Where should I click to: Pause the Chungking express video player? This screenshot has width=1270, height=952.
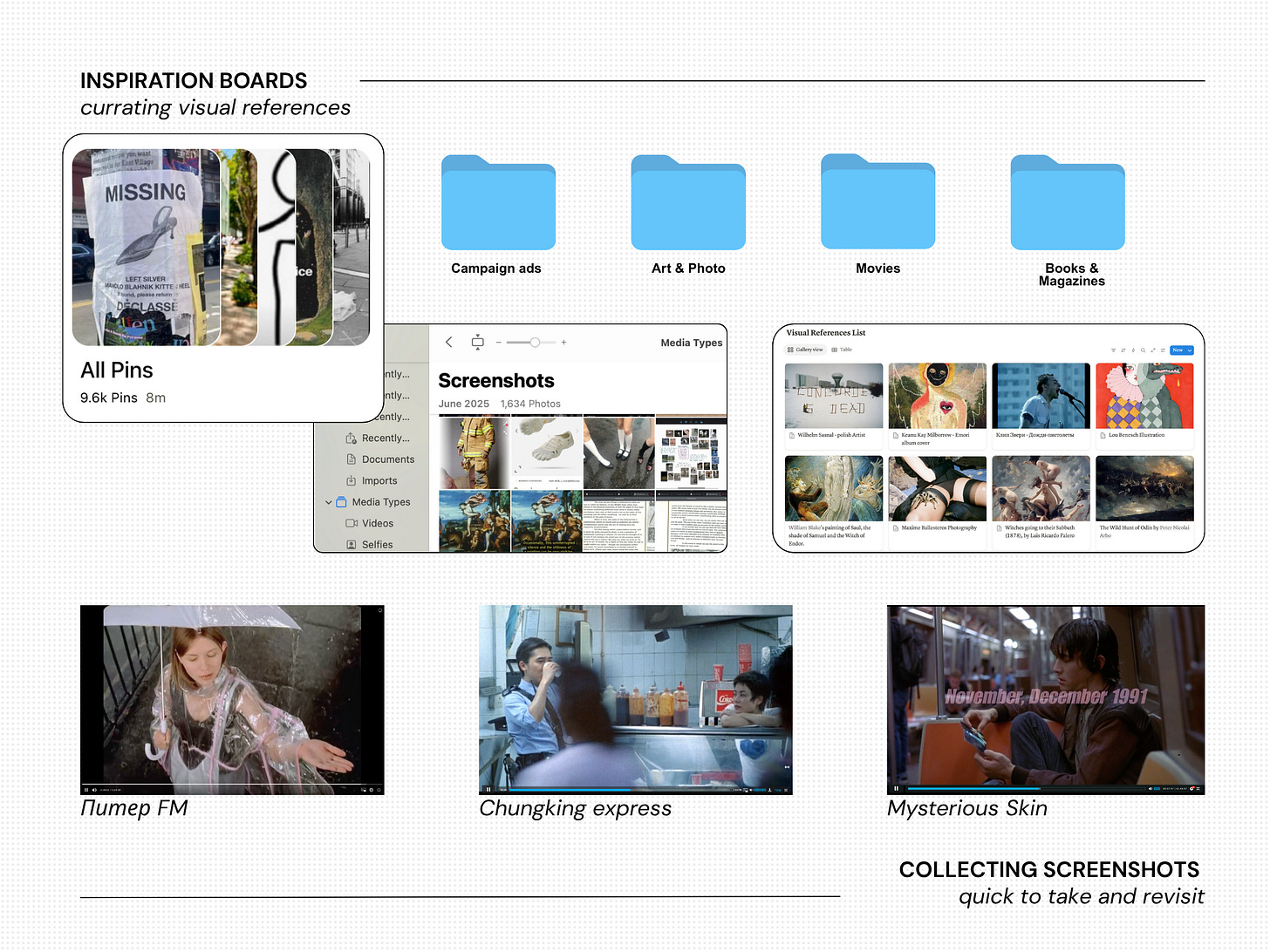(x=488, y=790)
